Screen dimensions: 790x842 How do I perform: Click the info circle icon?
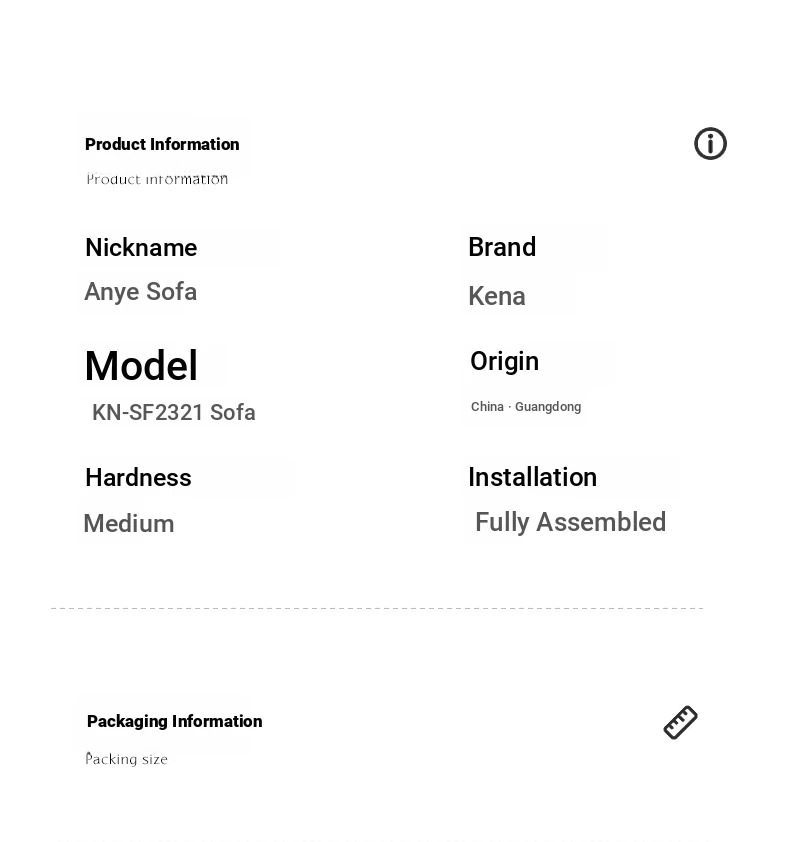point(710,143)
